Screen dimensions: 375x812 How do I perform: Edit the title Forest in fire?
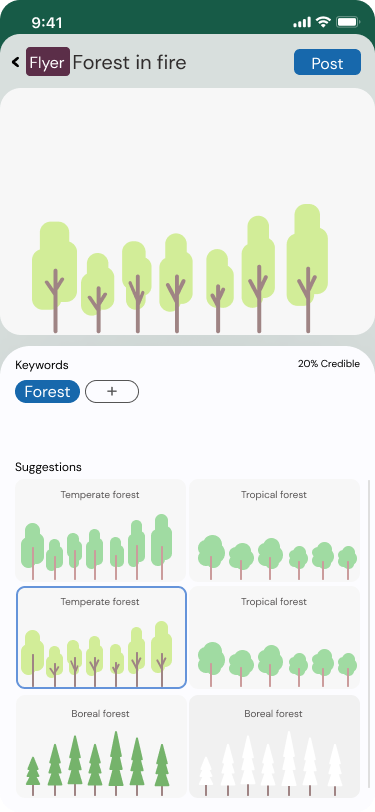129,62
